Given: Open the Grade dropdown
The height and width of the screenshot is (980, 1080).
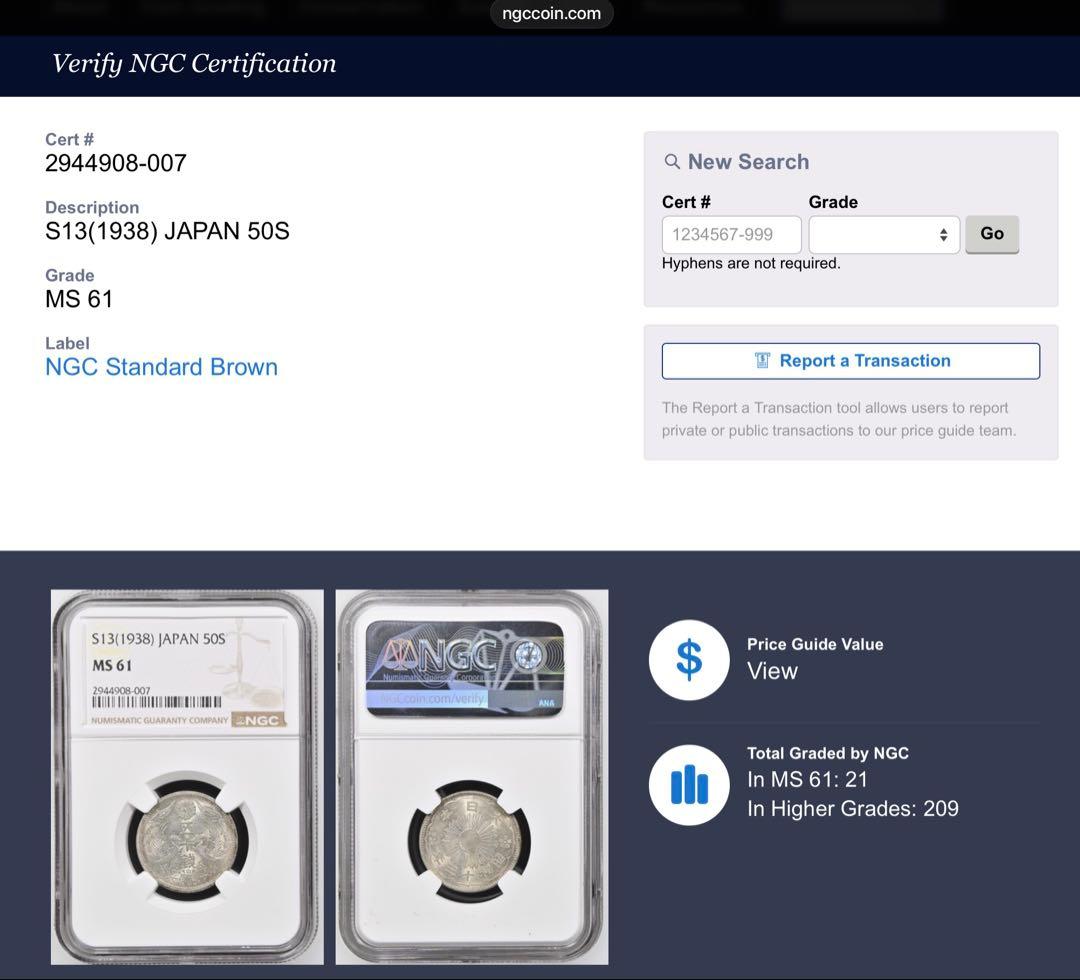Looking at the screenshot, I should click(x=884, y=235).
